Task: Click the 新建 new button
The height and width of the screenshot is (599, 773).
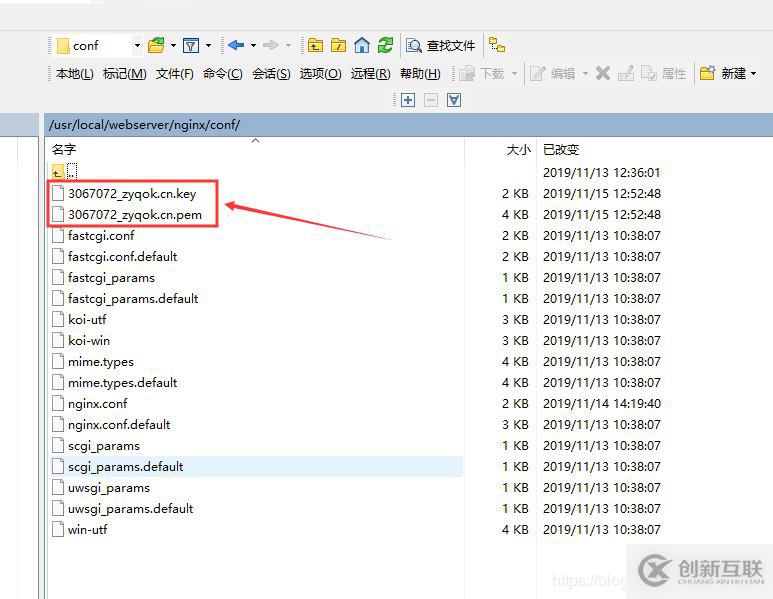Action: (x=722, y=73)
